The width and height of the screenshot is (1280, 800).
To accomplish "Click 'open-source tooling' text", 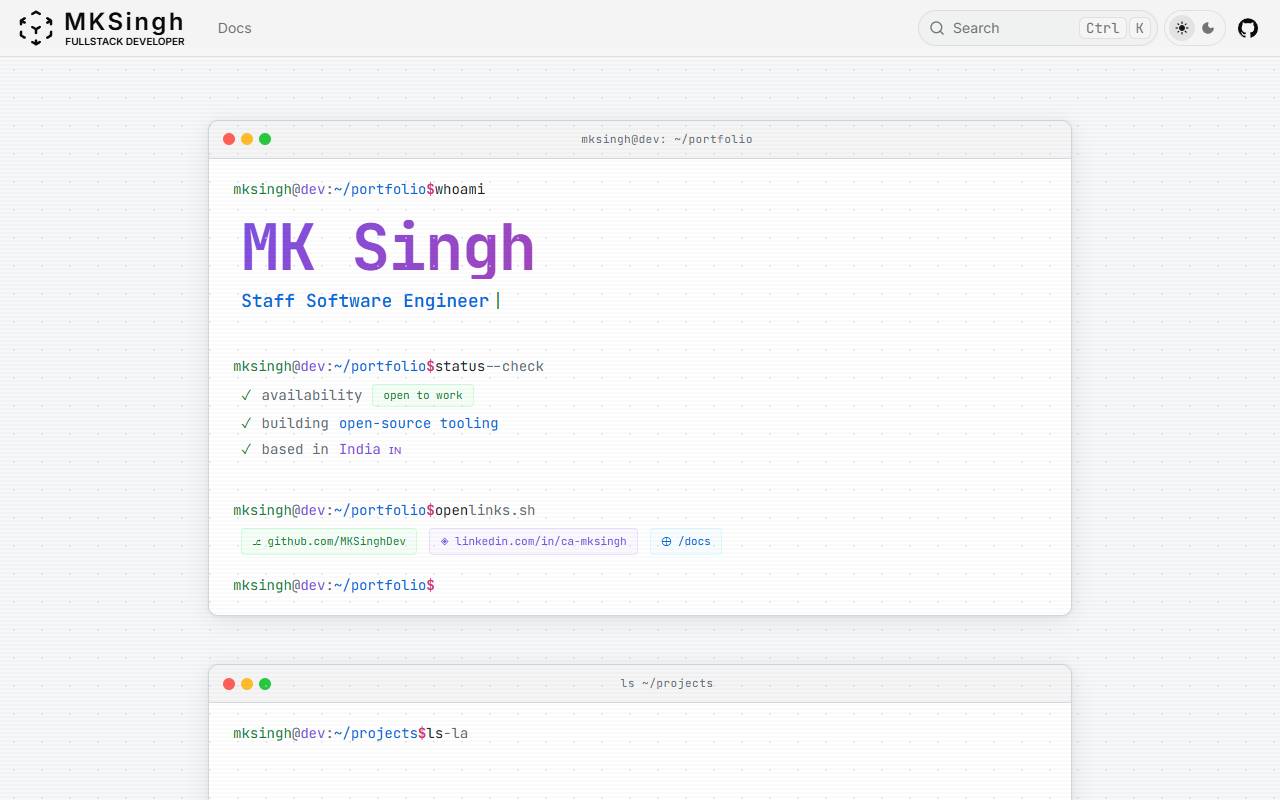I will click(418, 423).
